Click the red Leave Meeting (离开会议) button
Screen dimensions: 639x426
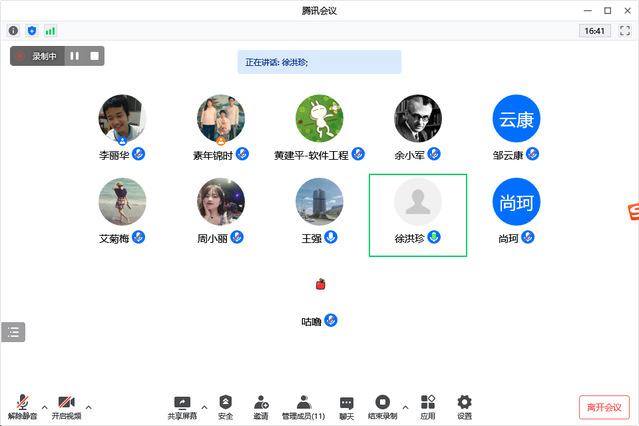tap(604, 407)
